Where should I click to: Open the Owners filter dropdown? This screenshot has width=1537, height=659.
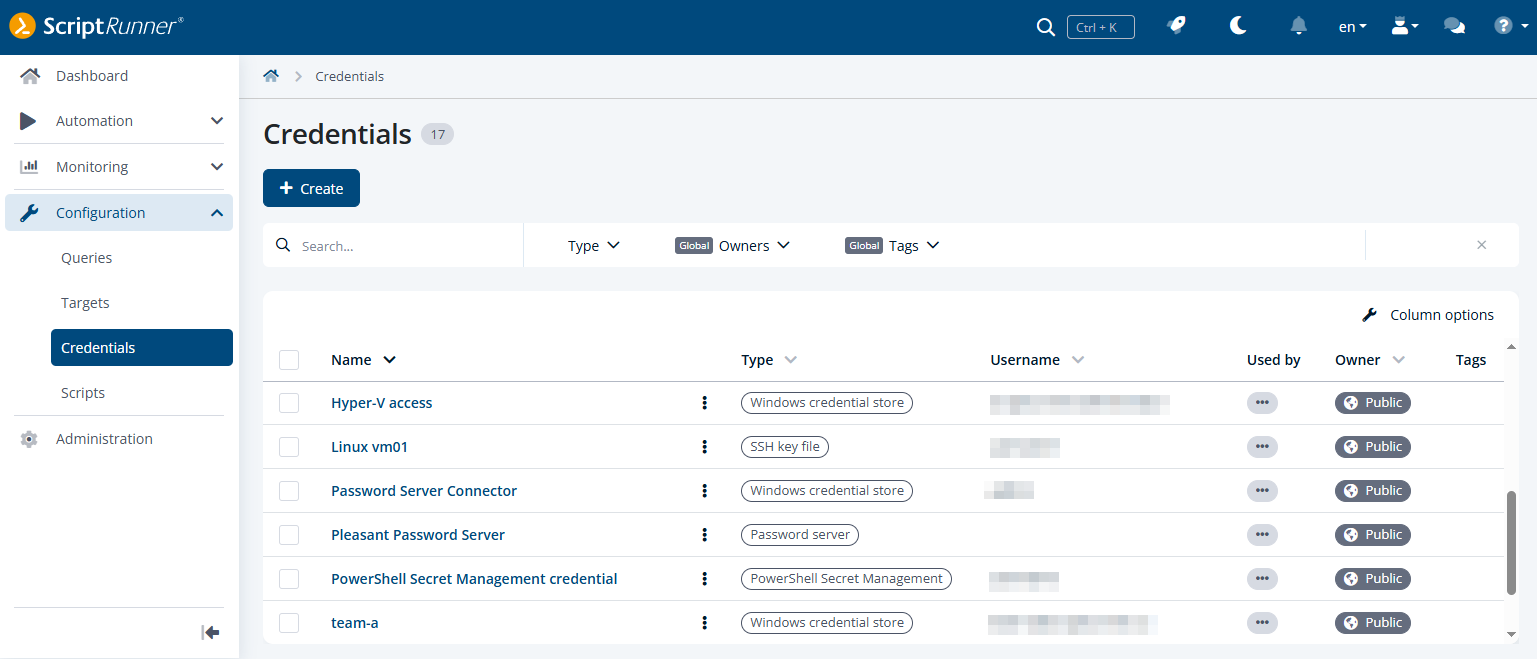(x=733, y=246)
